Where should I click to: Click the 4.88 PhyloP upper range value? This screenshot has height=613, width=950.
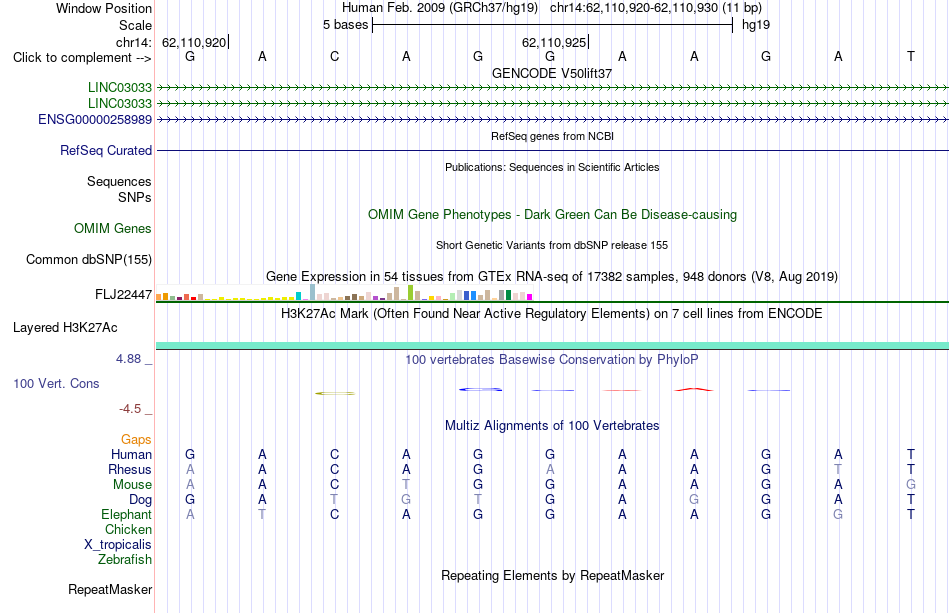tap(128, 359)
